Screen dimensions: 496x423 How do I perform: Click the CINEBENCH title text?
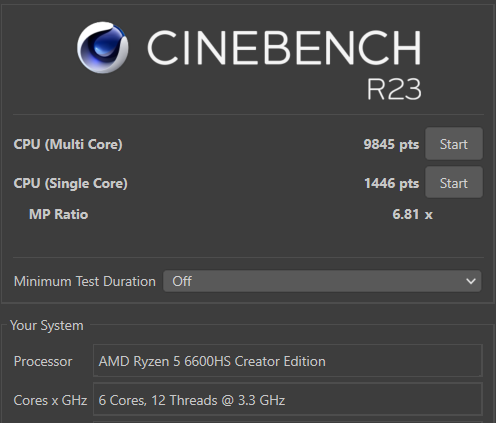click(284, 48)
